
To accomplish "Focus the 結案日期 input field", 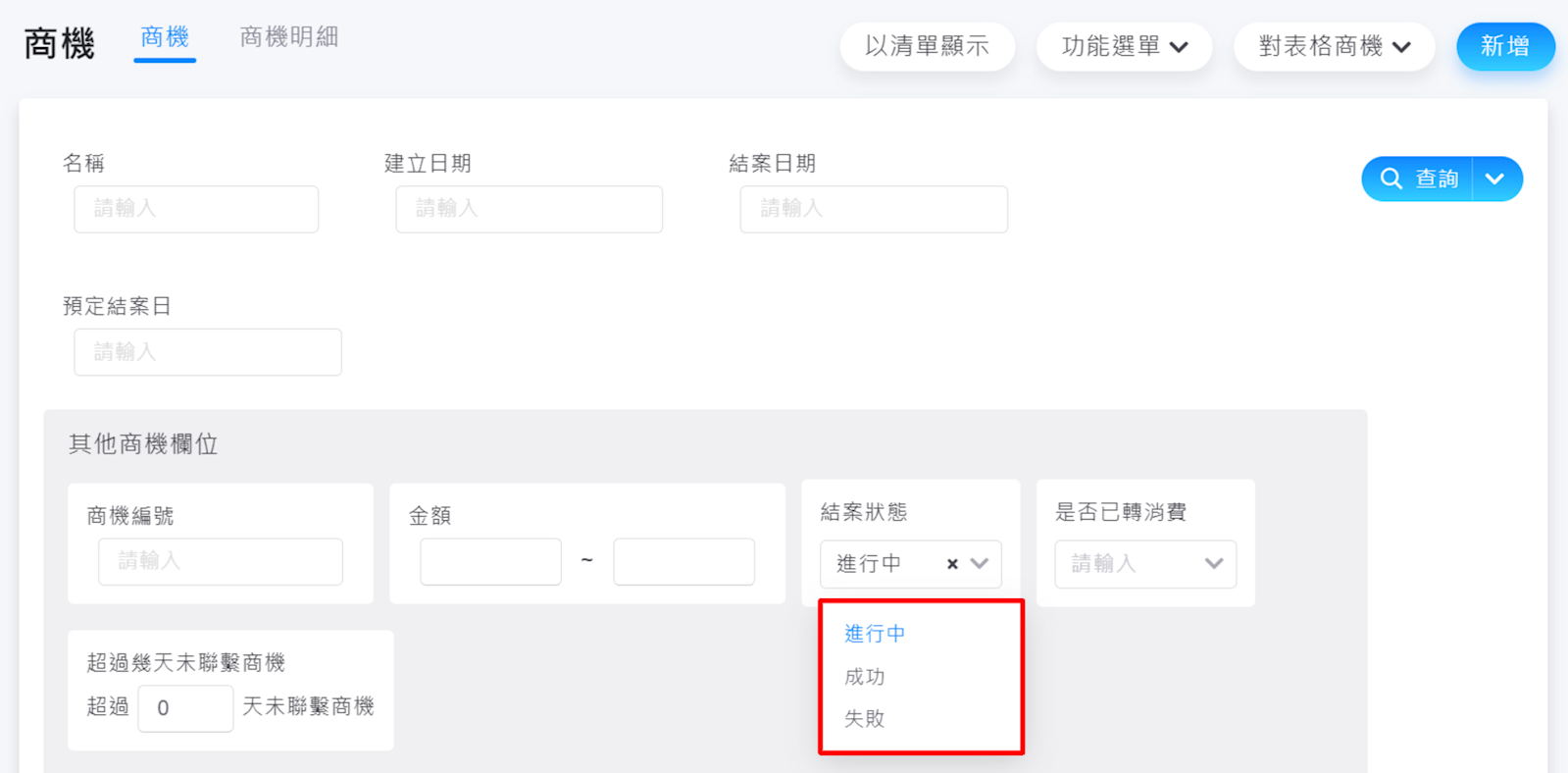I will [874, 209].
